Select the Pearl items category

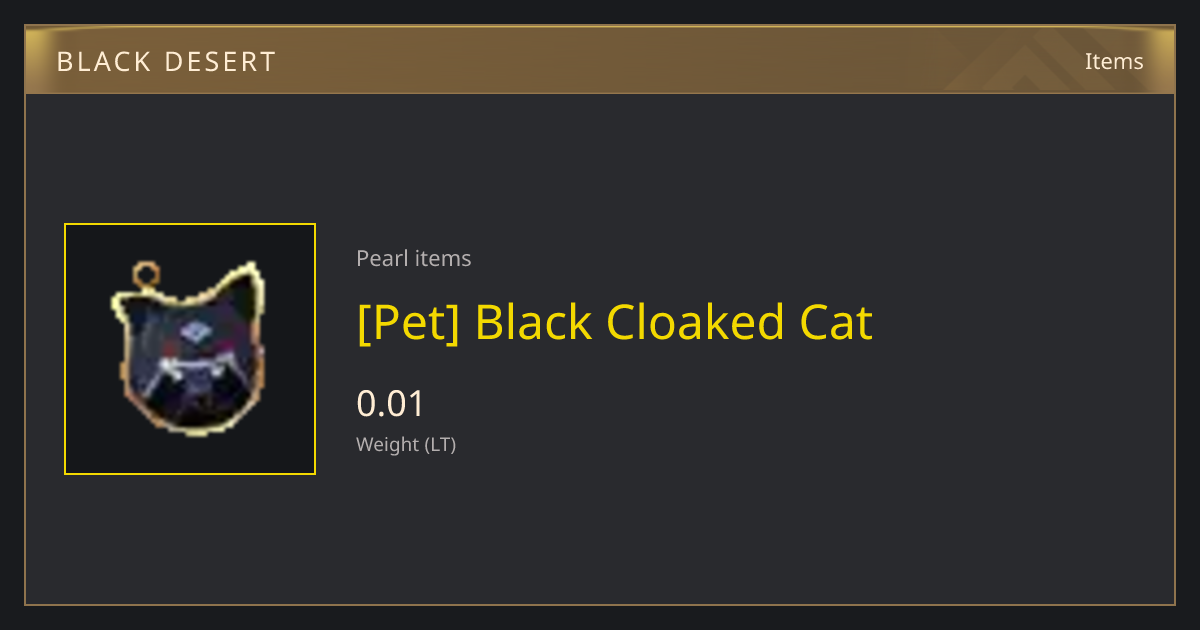414,258
